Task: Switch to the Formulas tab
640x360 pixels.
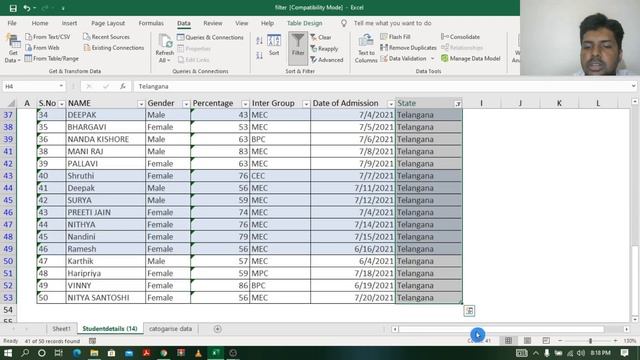Action: (x=151, y=23)
